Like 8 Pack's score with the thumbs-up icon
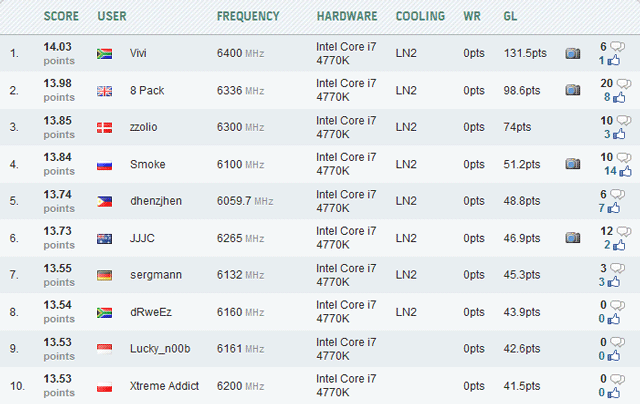Image resolution: width=640 pixels, height=404 pixels. [618, 98]
